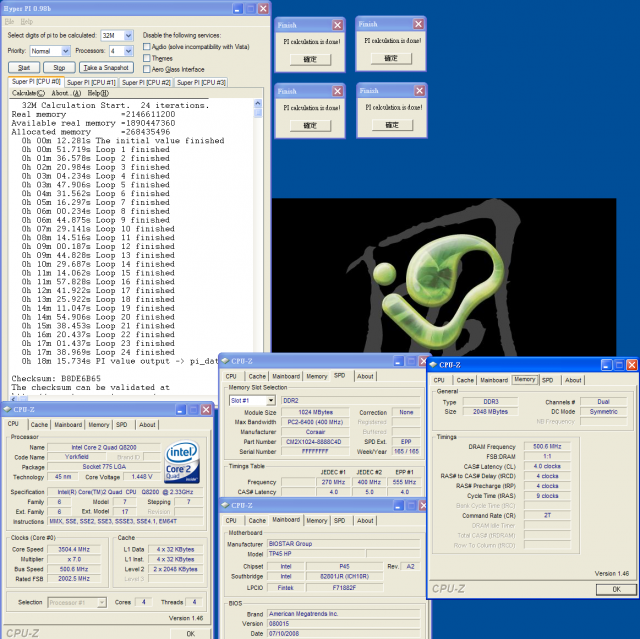640x639 pixels.
Task: Minimize the CPU-Z CPU window
Action: [x=181, y=409]
